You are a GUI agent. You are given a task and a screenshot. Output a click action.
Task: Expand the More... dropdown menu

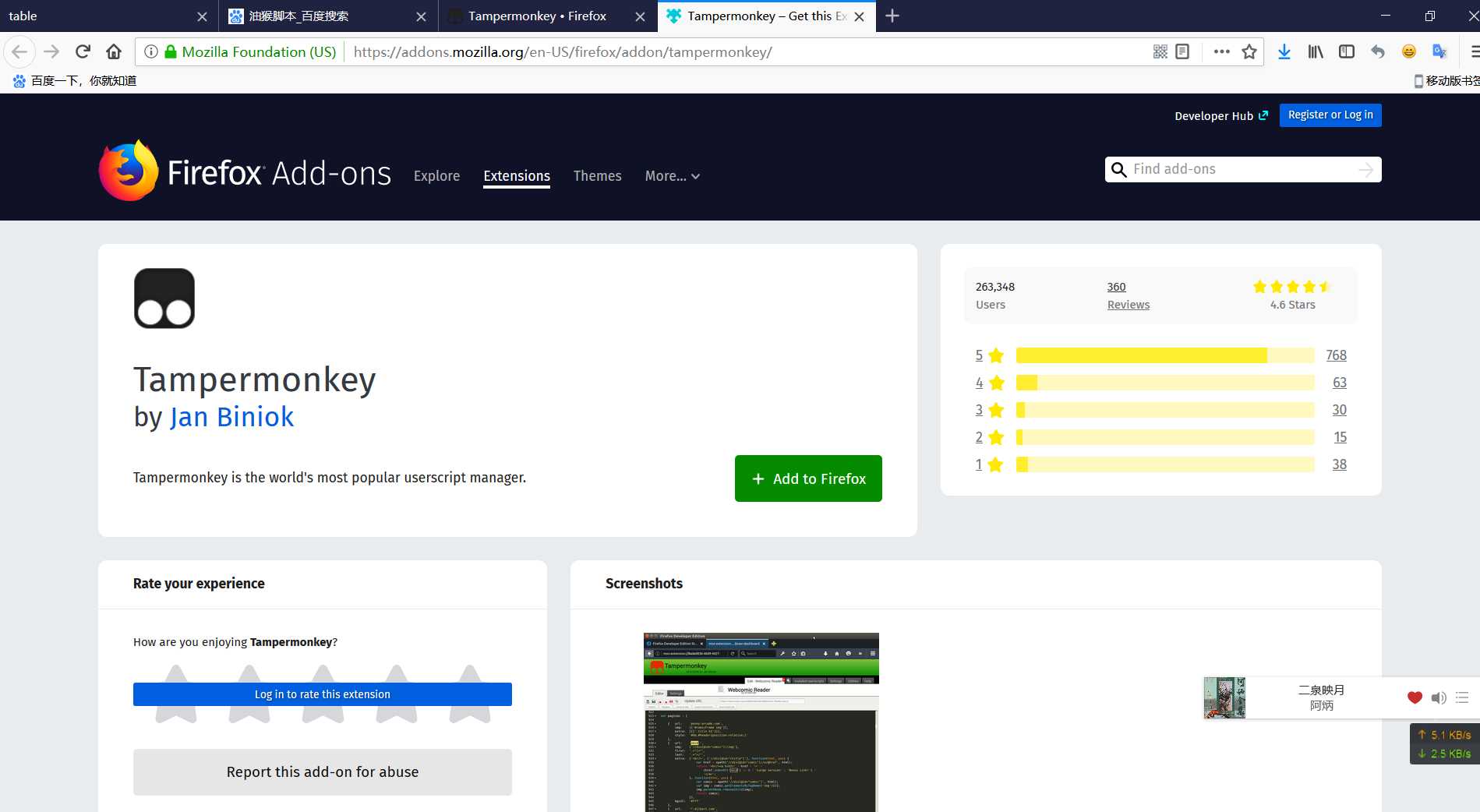(673, 176)
